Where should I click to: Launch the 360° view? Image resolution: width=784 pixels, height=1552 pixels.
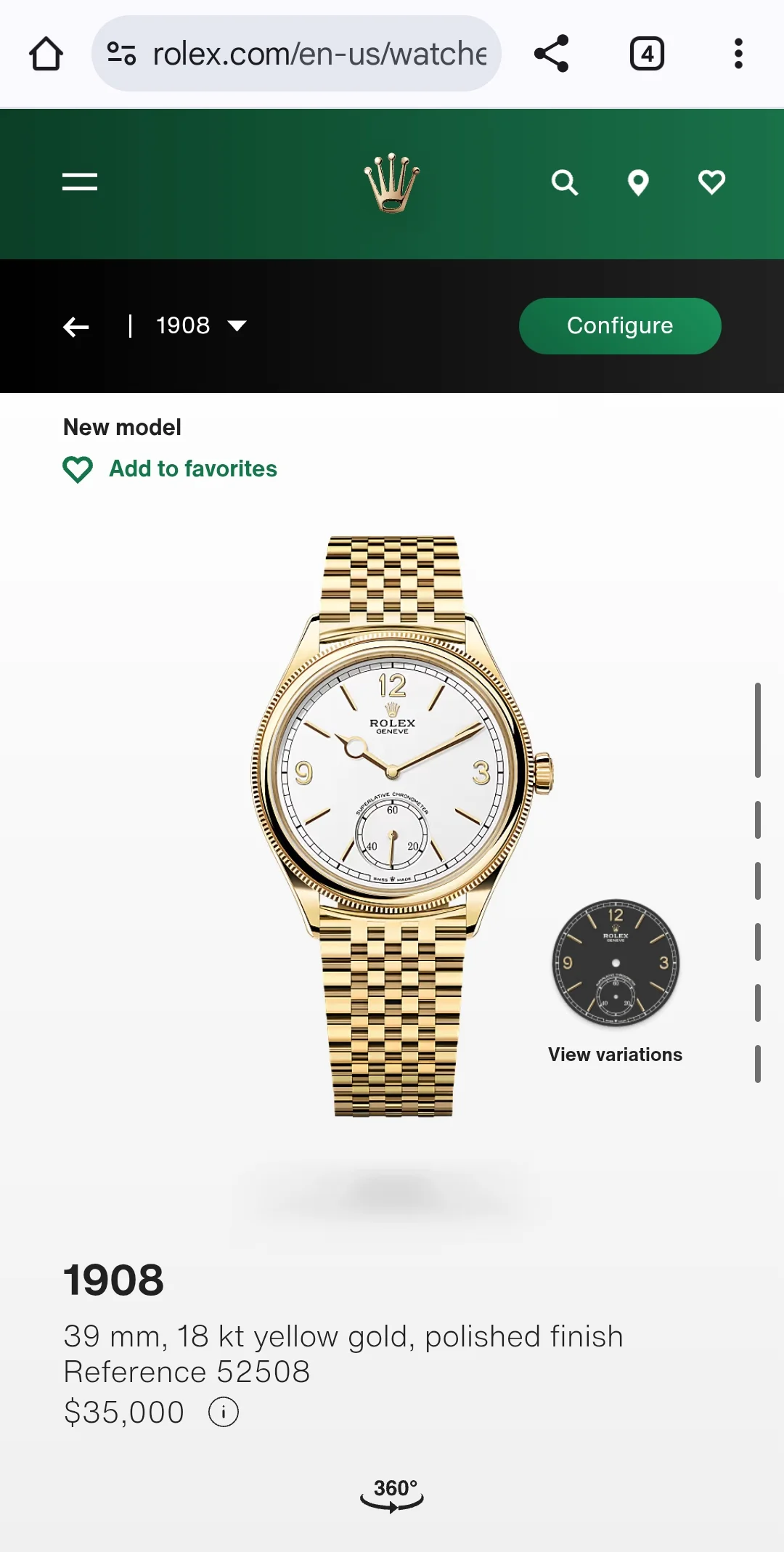pyautogui.click(x=392, y=1495)
